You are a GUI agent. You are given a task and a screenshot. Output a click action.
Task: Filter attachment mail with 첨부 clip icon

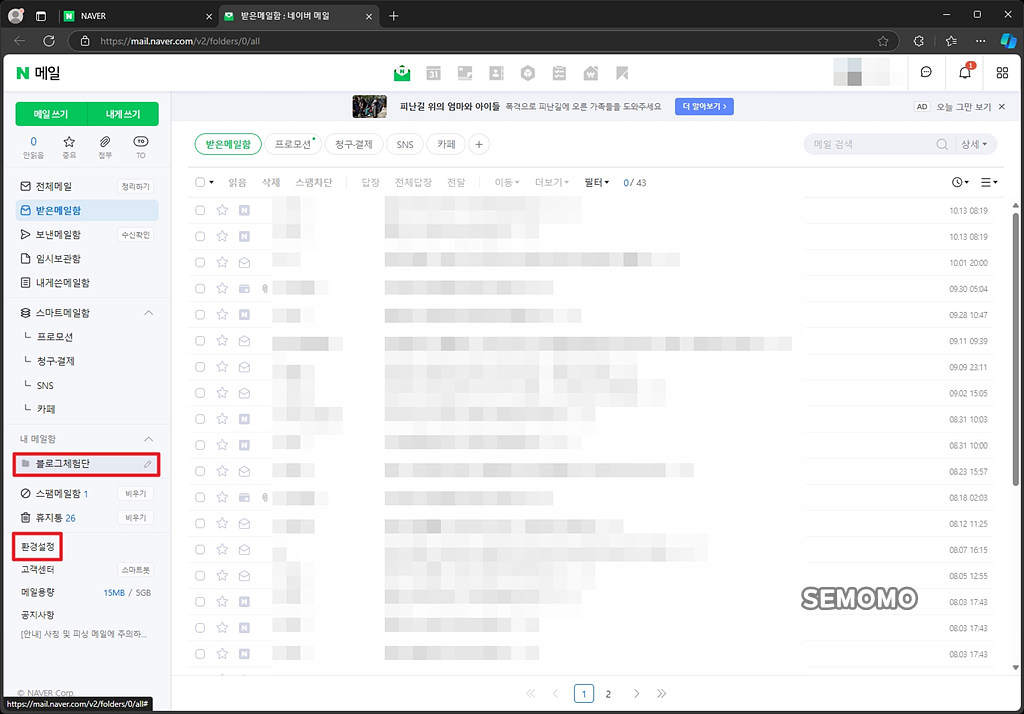pyautogui.click(x=104, y=147)
